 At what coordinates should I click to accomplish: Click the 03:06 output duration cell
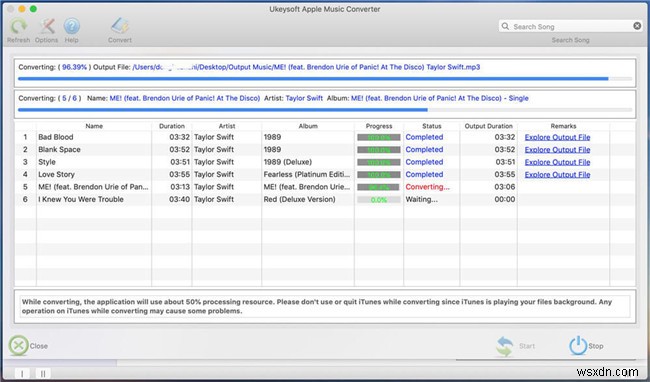tap(504, 187)
